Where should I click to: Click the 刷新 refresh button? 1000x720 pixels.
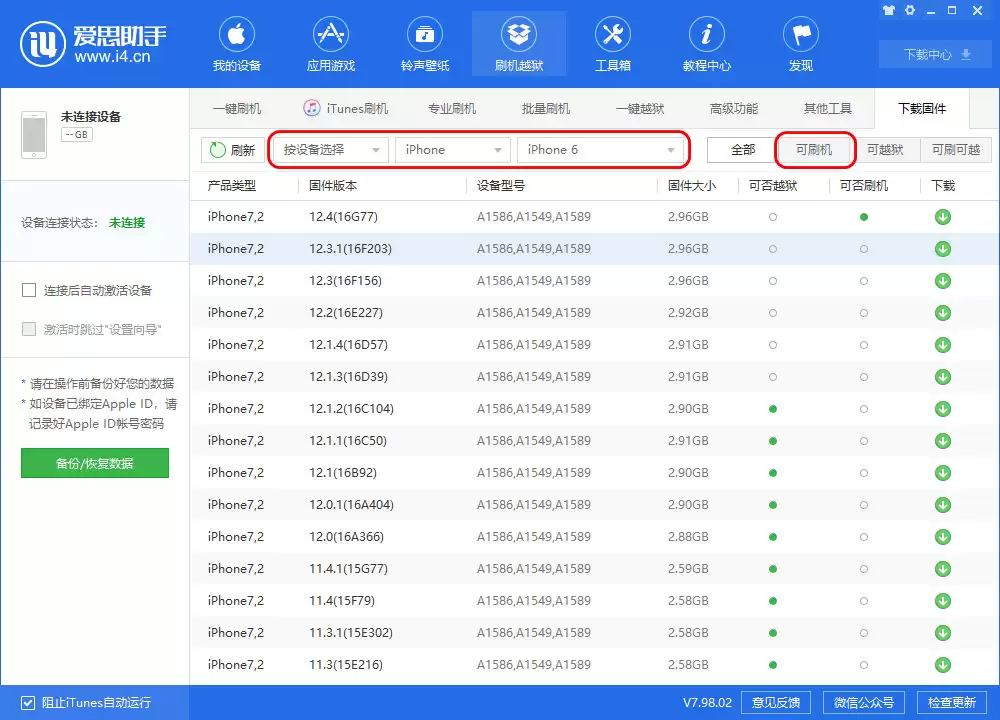233,150
